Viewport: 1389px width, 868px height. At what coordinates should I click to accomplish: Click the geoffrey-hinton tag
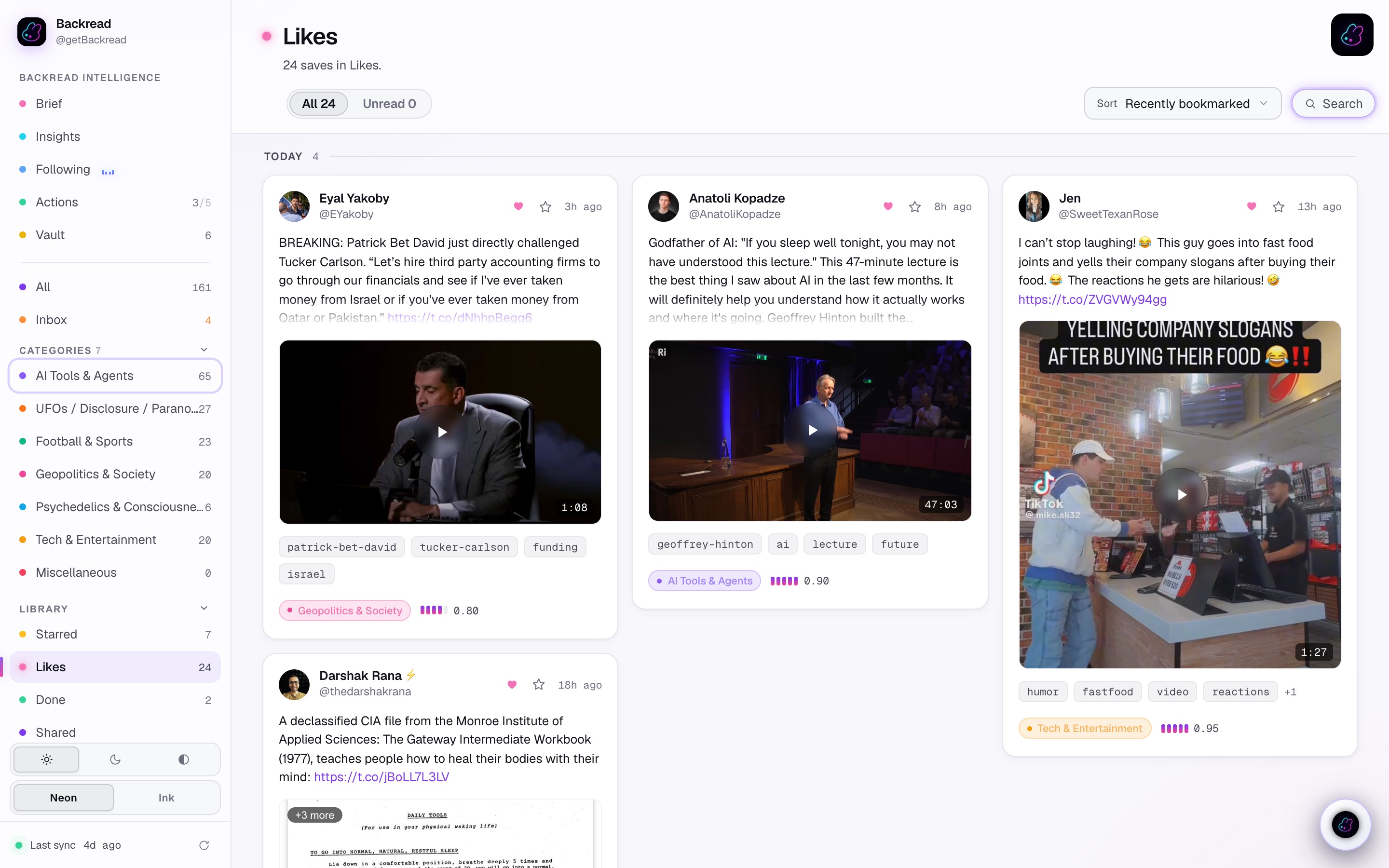click(x=705, y=544)
